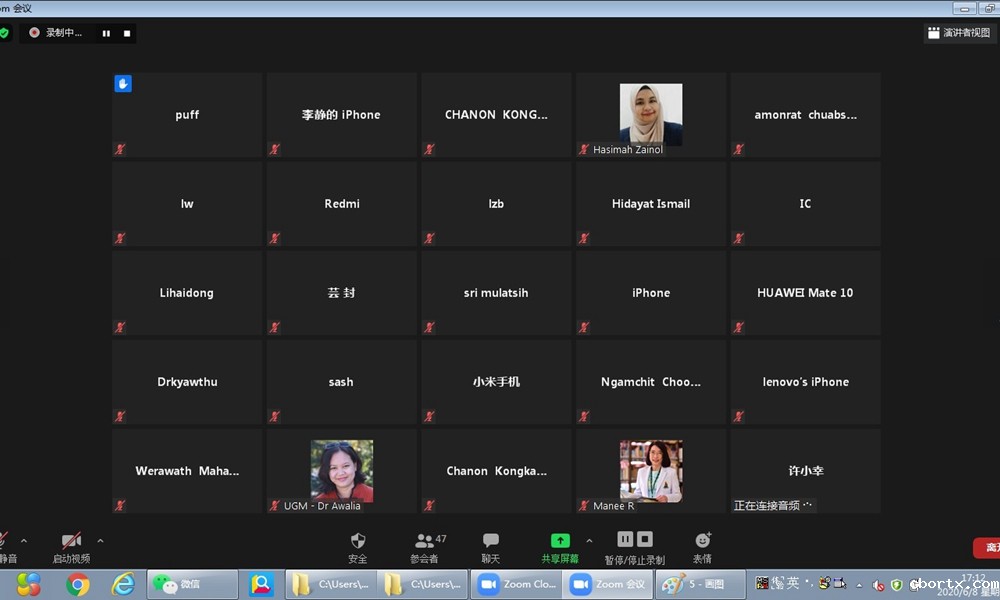The width and height of the screenshot is (1000, 600).
Task: Open Google Chrome from the taskbar
Action: (78, 584)
